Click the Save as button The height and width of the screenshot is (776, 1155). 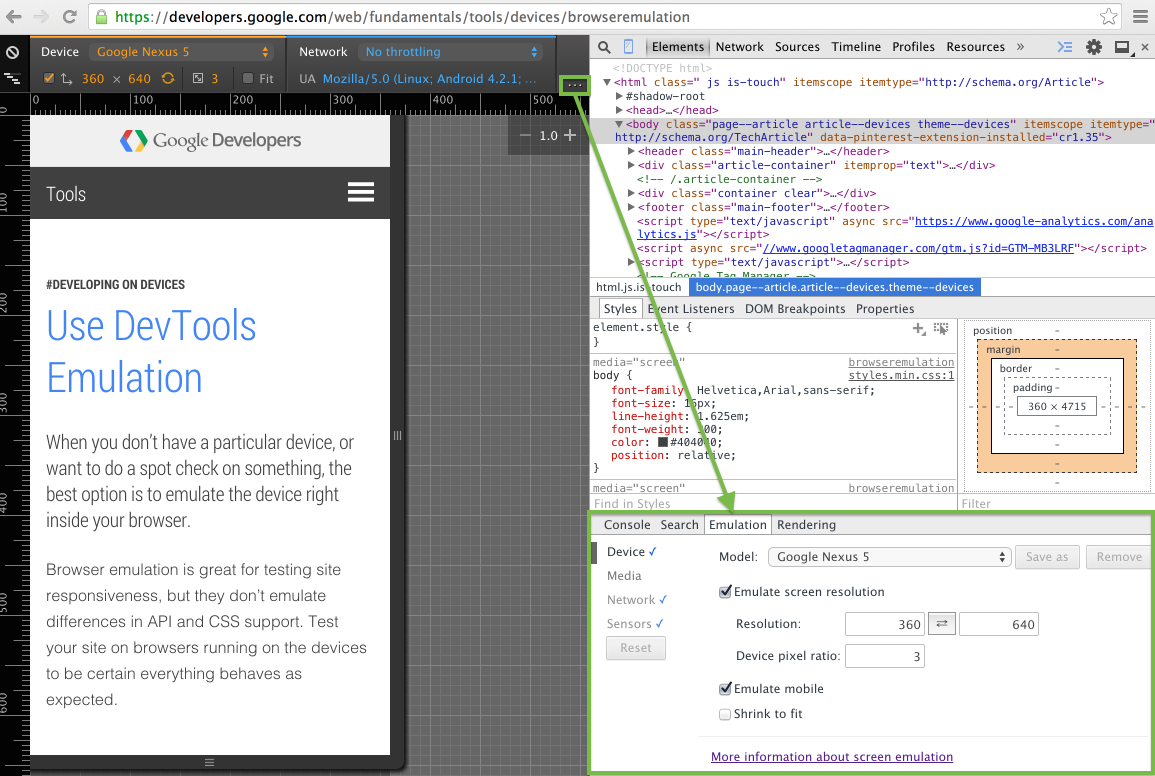click(x=1047, y=557)
